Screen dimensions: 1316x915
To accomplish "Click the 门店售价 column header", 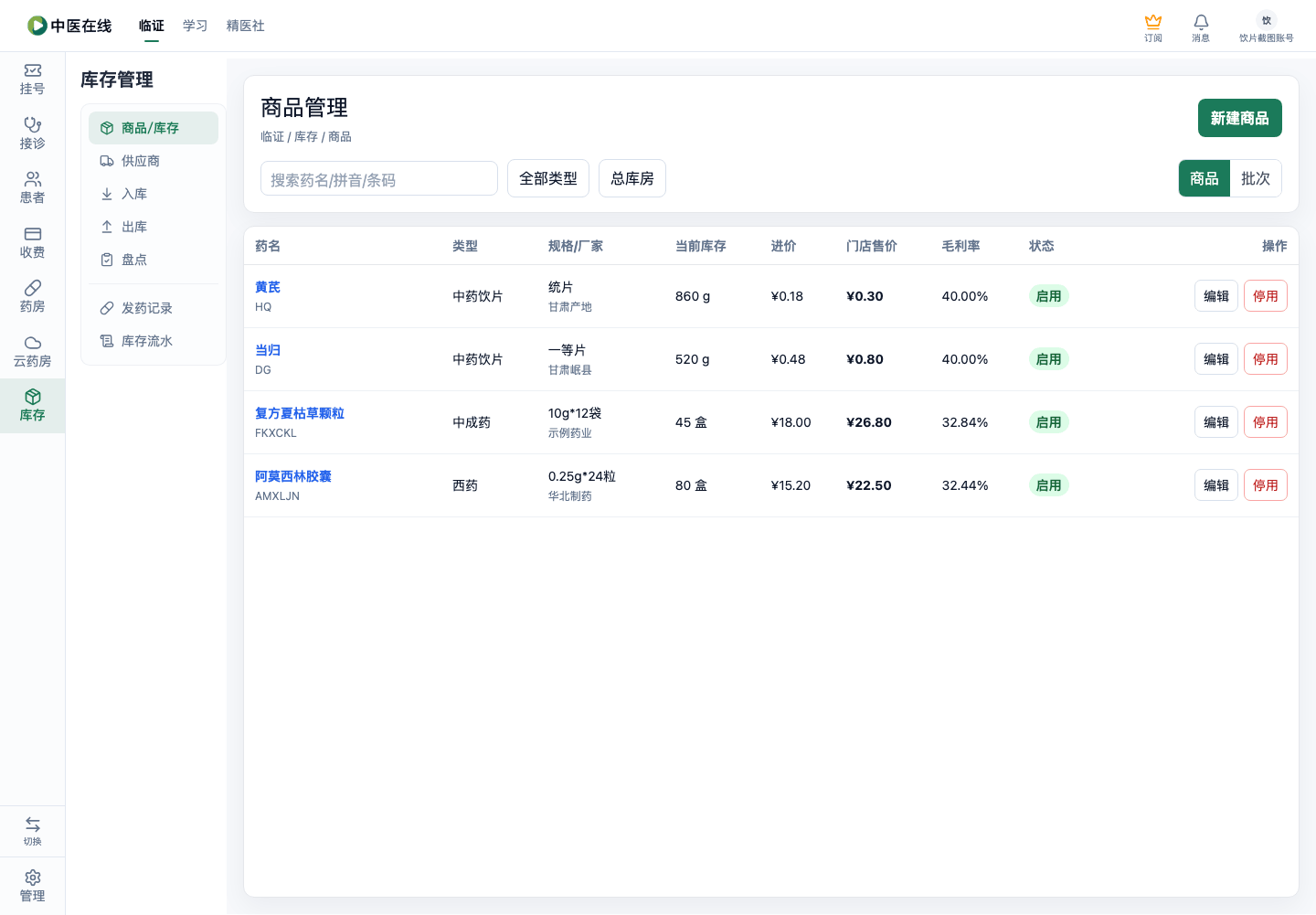I will tap(872, 246).
